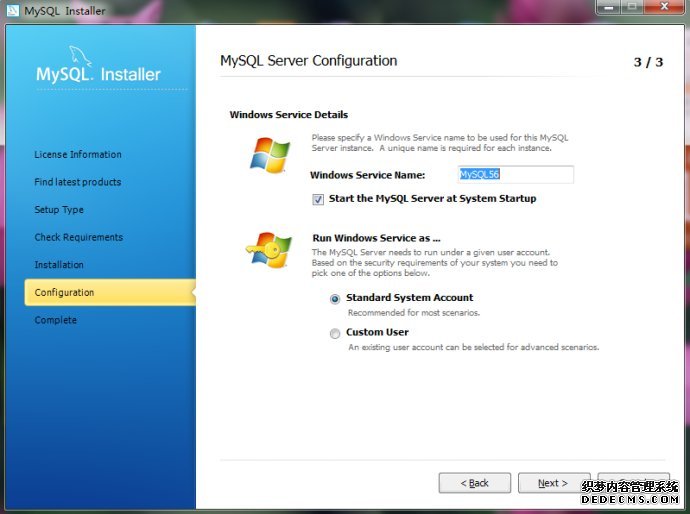Click the Complete step in the sidebar
The height and width of the screenshot is (514, 690).
pyautogui.click(x=55, y=320)
